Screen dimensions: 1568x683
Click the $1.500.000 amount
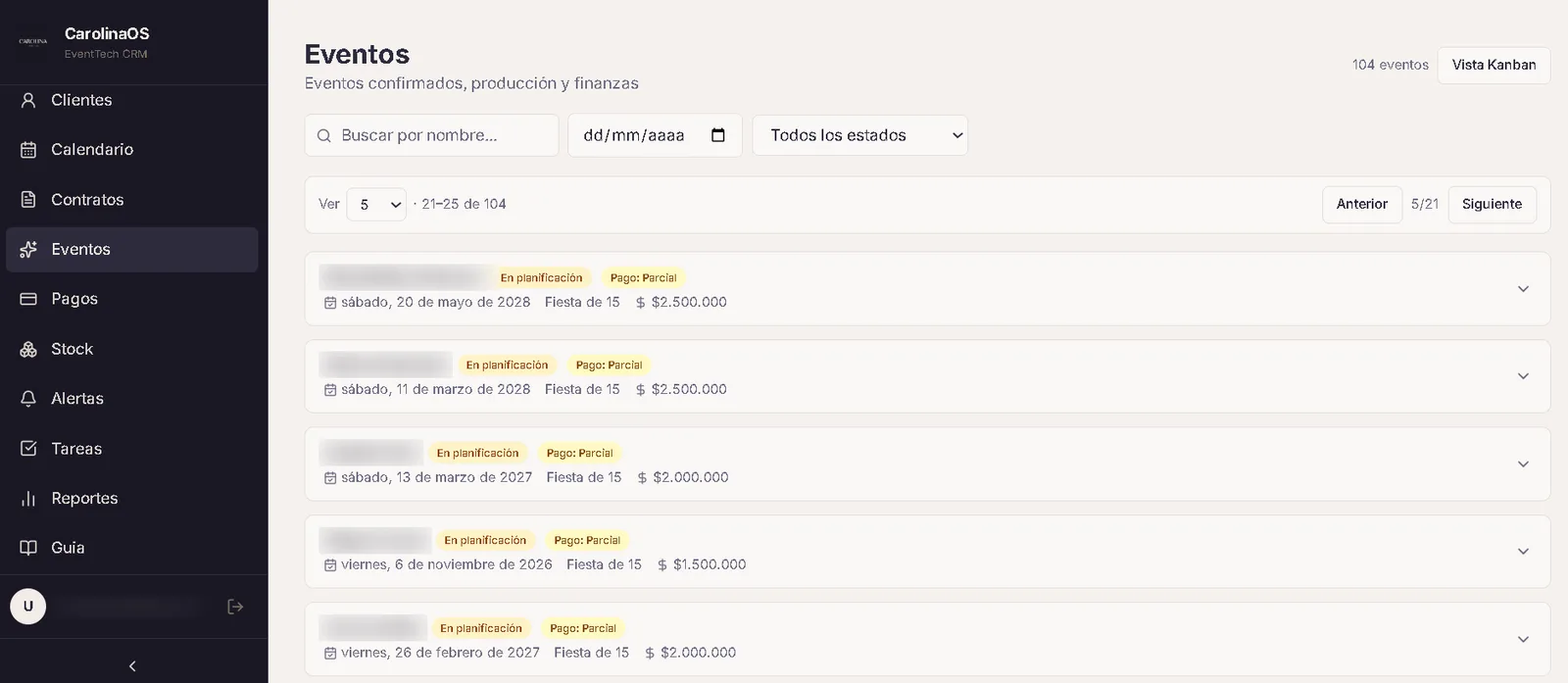click(710, 565)
